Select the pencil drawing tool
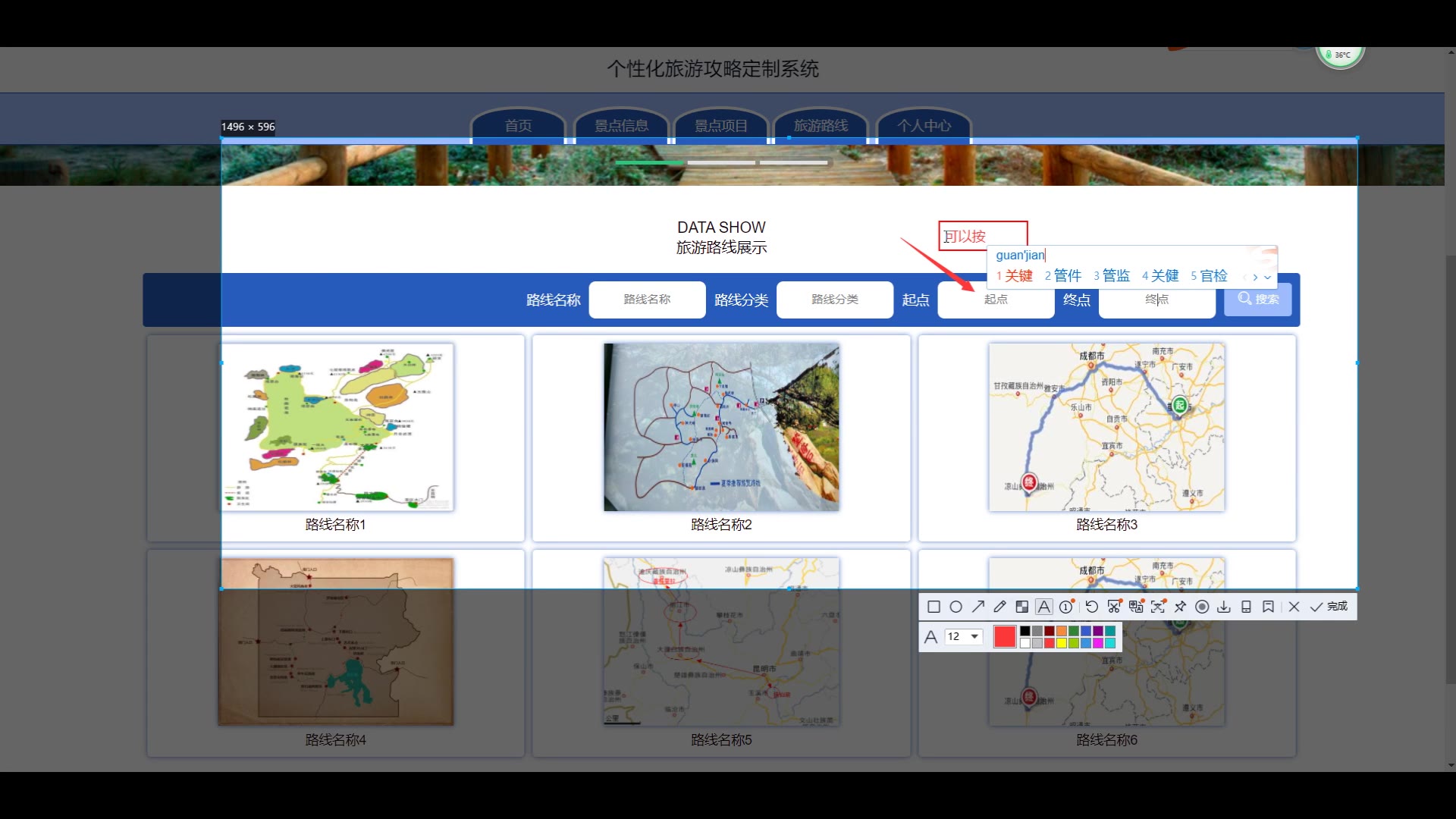Image resolution: width=1456 pixels, height=819 pixels. pyautogui.click(x=1000, y=607)
